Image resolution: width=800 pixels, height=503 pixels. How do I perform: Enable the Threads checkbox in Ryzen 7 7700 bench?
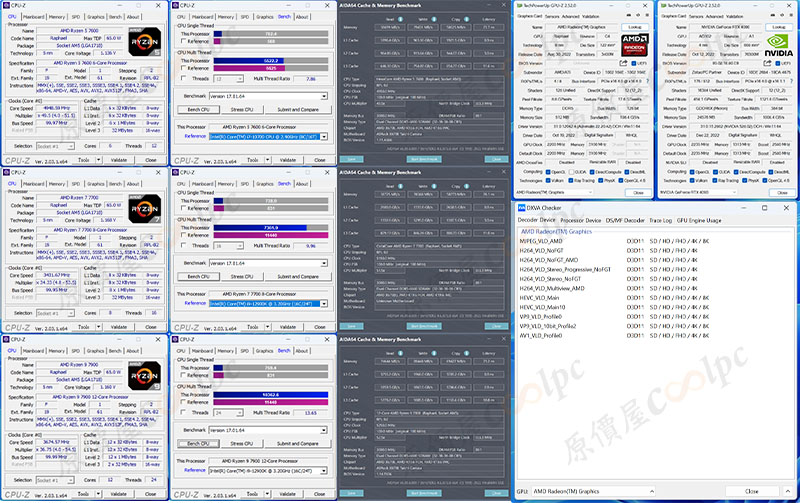coord(184,245)
